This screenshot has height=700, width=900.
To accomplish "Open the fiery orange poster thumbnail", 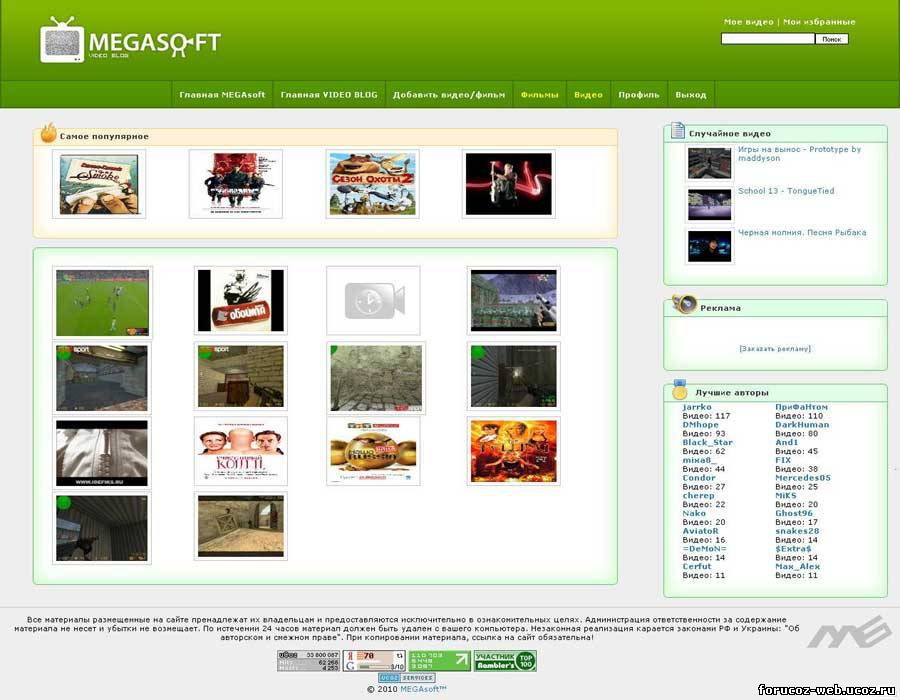I will [514, 451].
